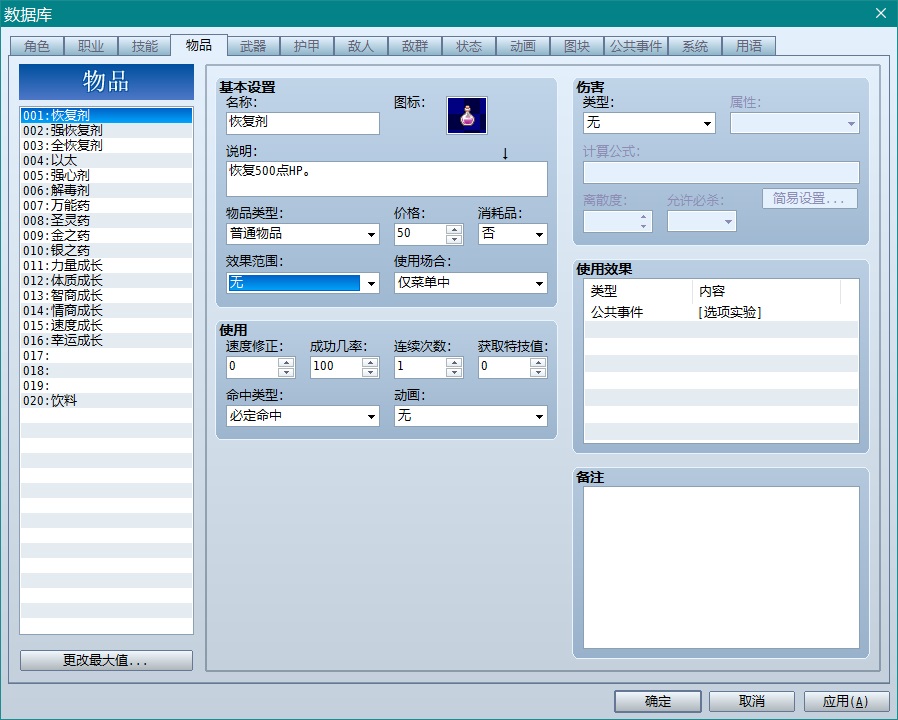
Task: Click the potion icon image for 恢复剂
Action: pos(467,115)
